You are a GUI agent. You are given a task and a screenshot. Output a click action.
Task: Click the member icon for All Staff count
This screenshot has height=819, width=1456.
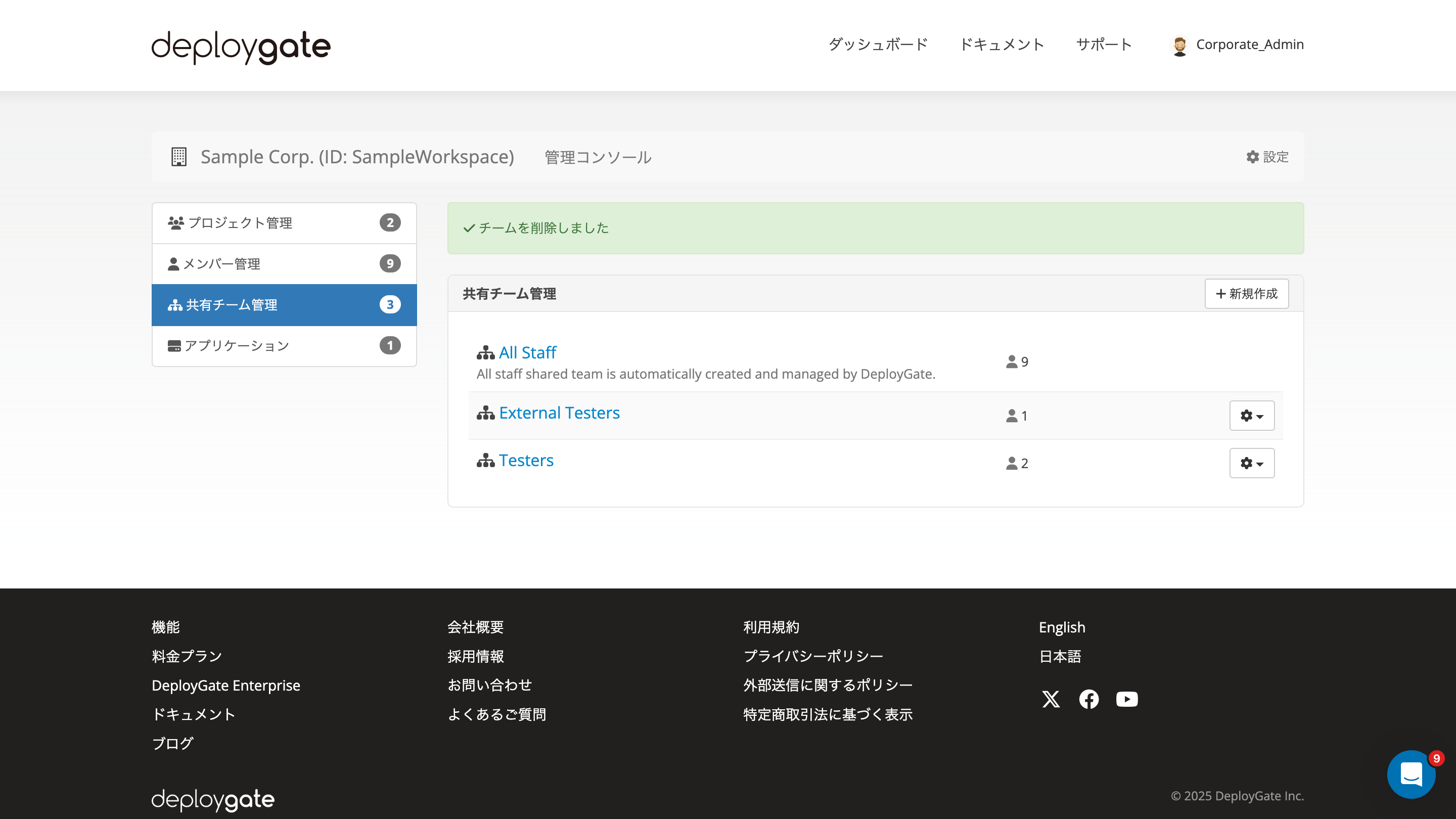click(x=1012, y=362)
